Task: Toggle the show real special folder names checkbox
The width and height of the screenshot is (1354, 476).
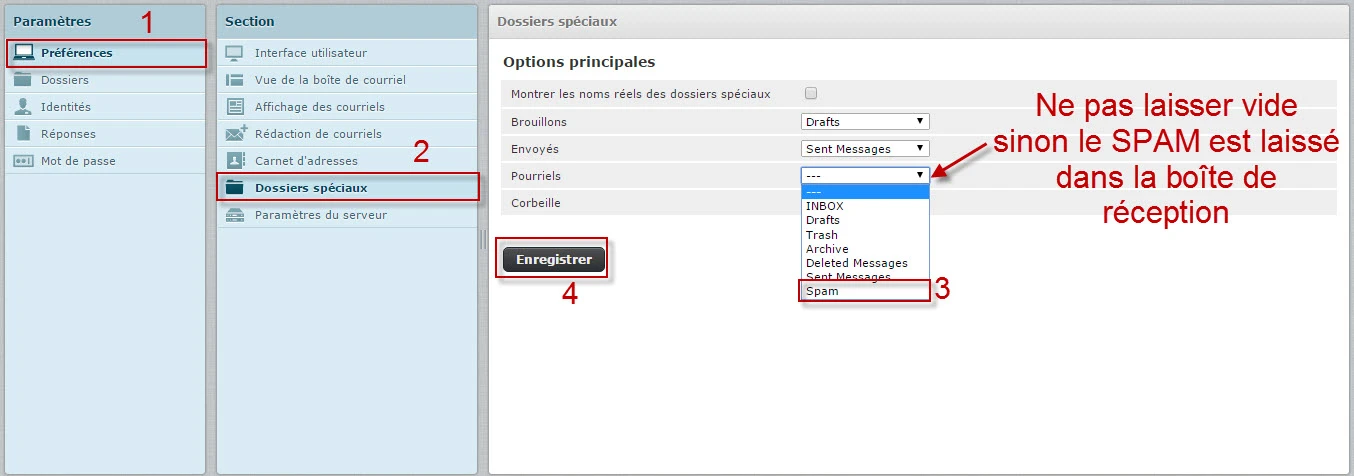Action: [x=811, y=94]
